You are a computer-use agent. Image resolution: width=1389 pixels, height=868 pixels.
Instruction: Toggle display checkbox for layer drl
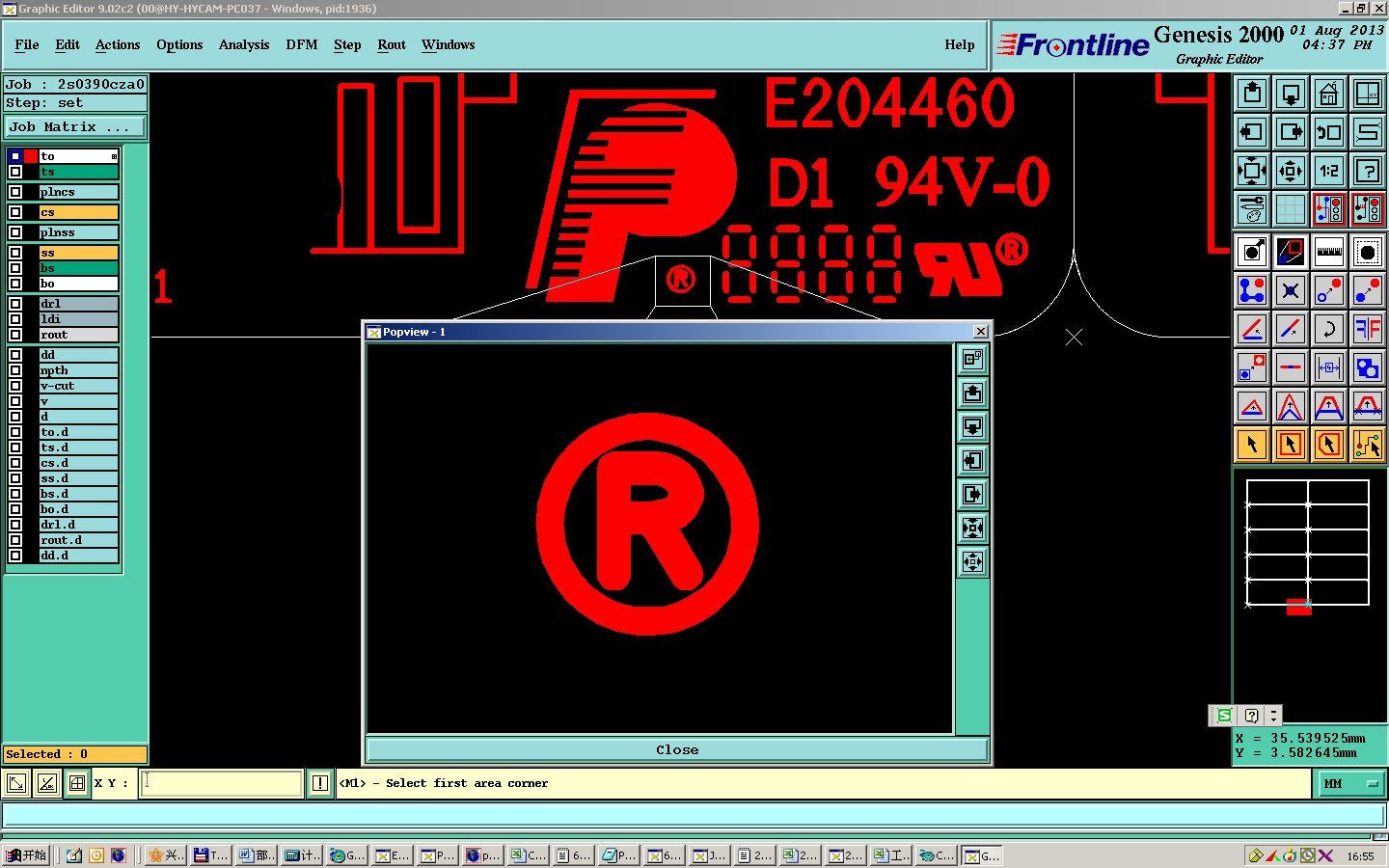tap(15, 304)
